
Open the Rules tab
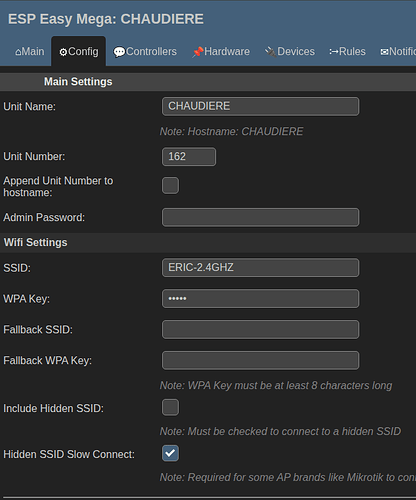[x=347, y=52]
